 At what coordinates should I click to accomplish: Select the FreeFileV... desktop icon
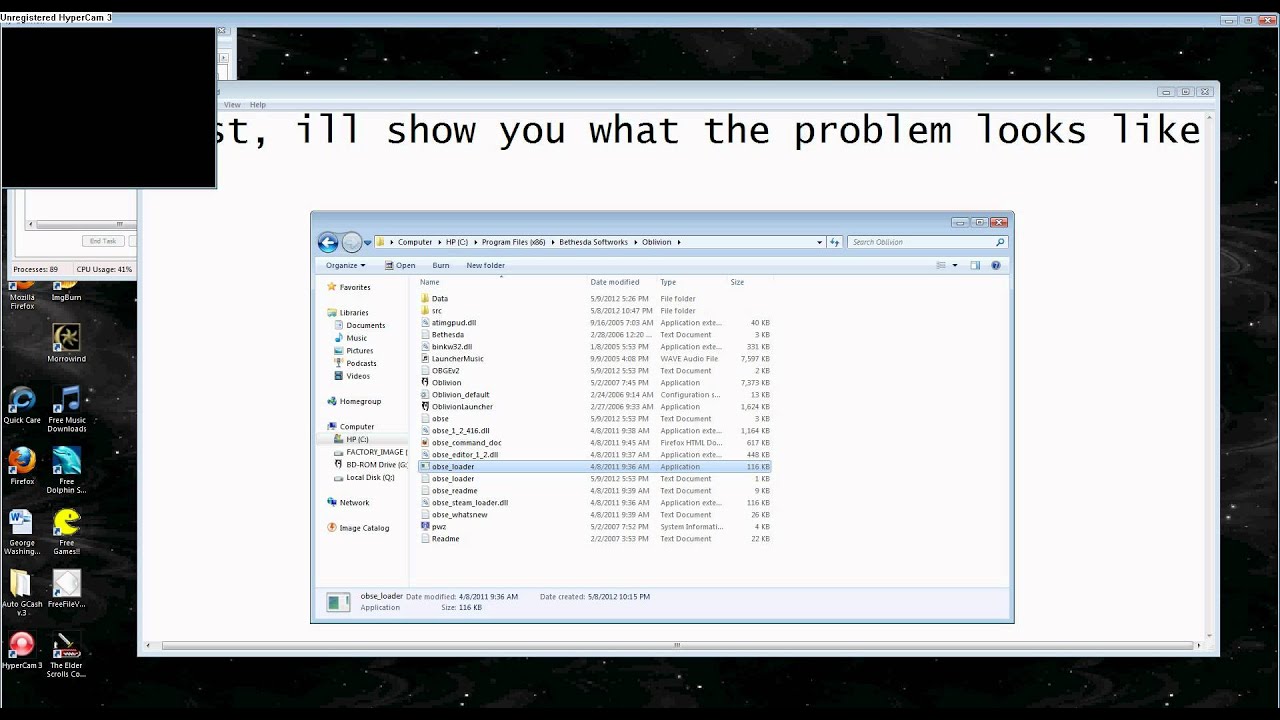[67, 589]
